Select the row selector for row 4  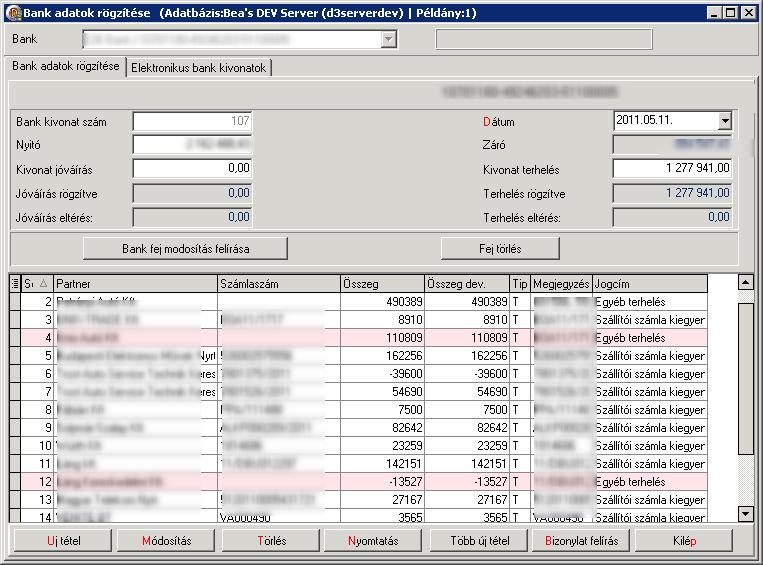[15, 337]
